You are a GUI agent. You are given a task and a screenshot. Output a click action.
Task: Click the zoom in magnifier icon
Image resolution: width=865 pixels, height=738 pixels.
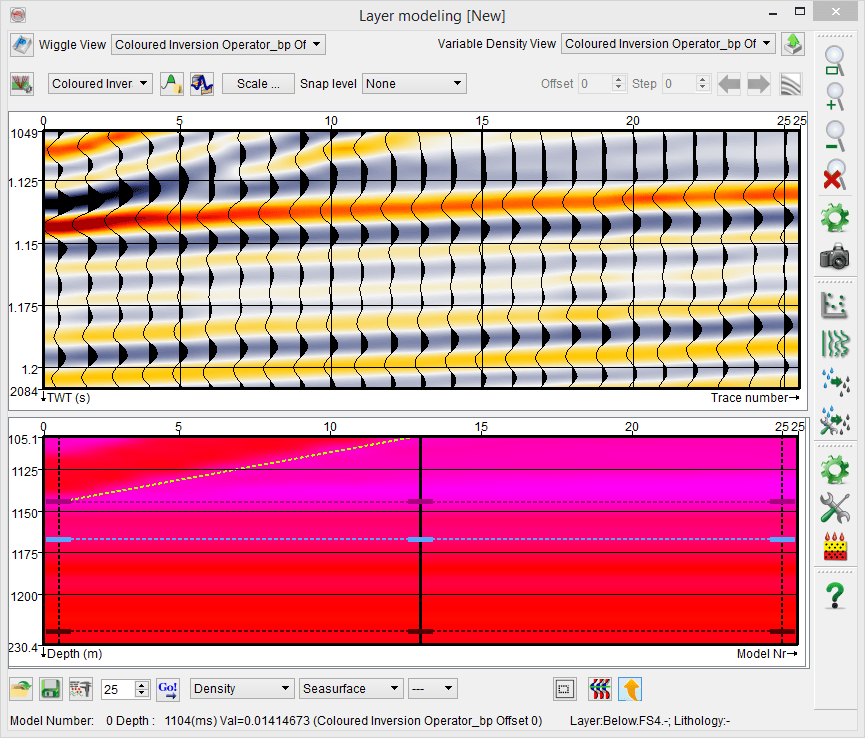pos(833,97)
